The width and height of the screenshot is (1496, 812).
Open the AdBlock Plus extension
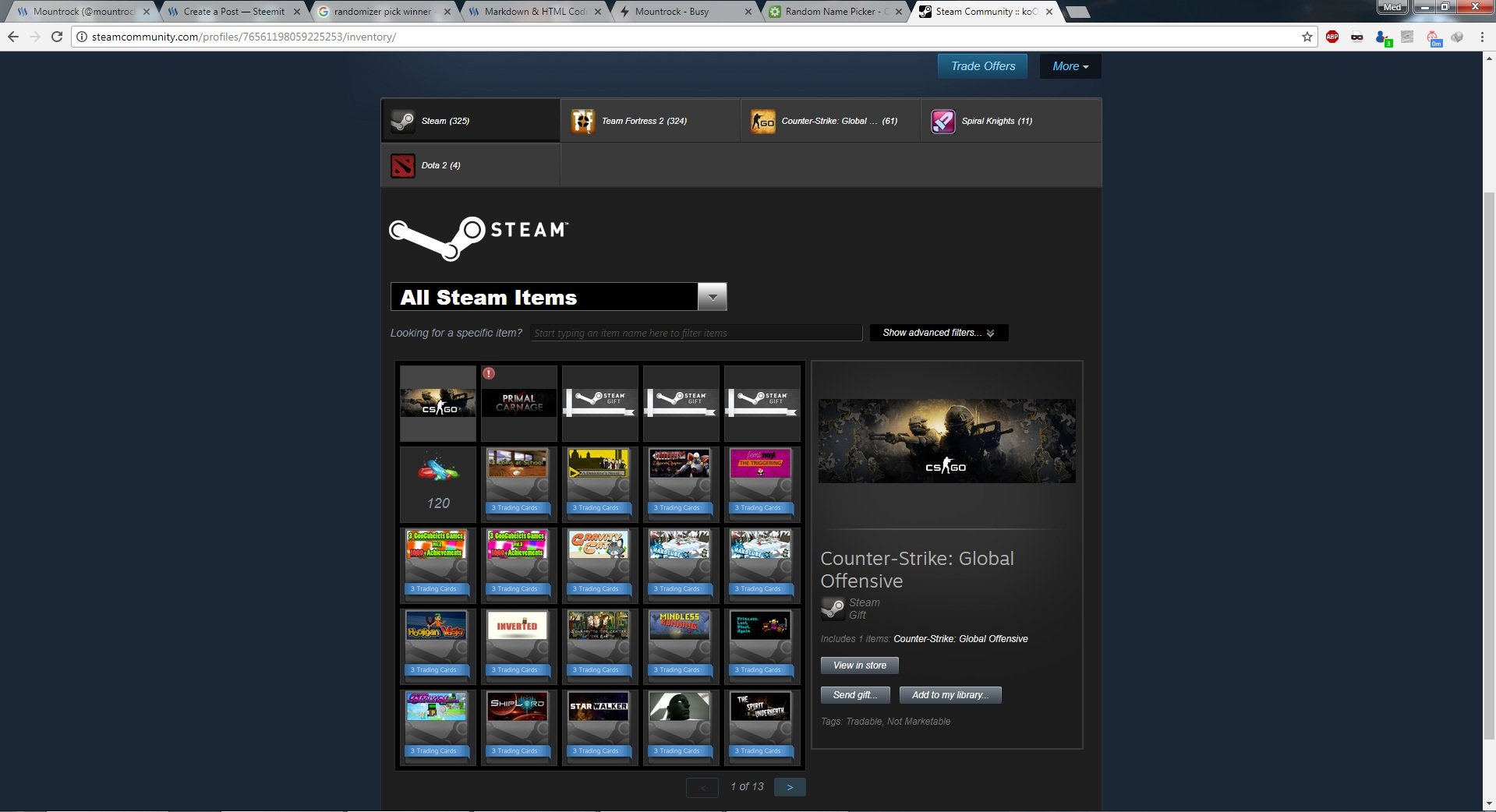pos(1332,37)
